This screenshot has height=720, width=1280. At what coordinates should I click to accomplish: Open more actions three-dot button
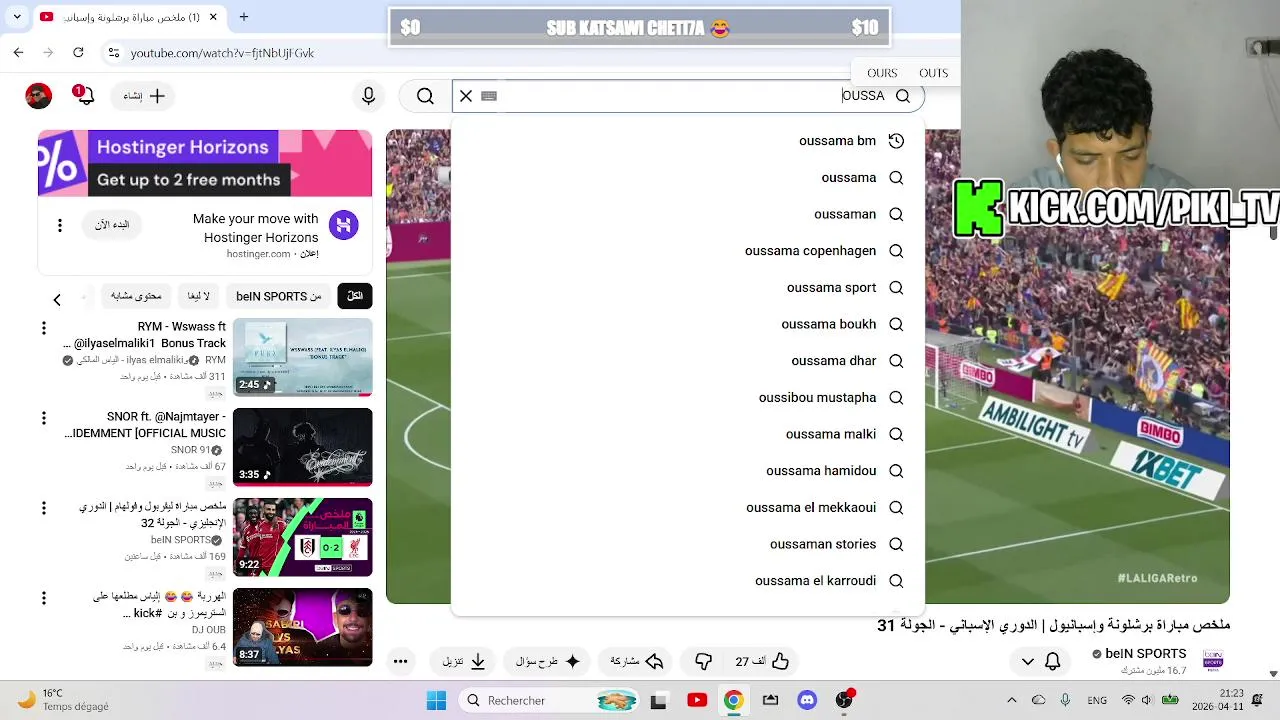click(x=400, y=661)
